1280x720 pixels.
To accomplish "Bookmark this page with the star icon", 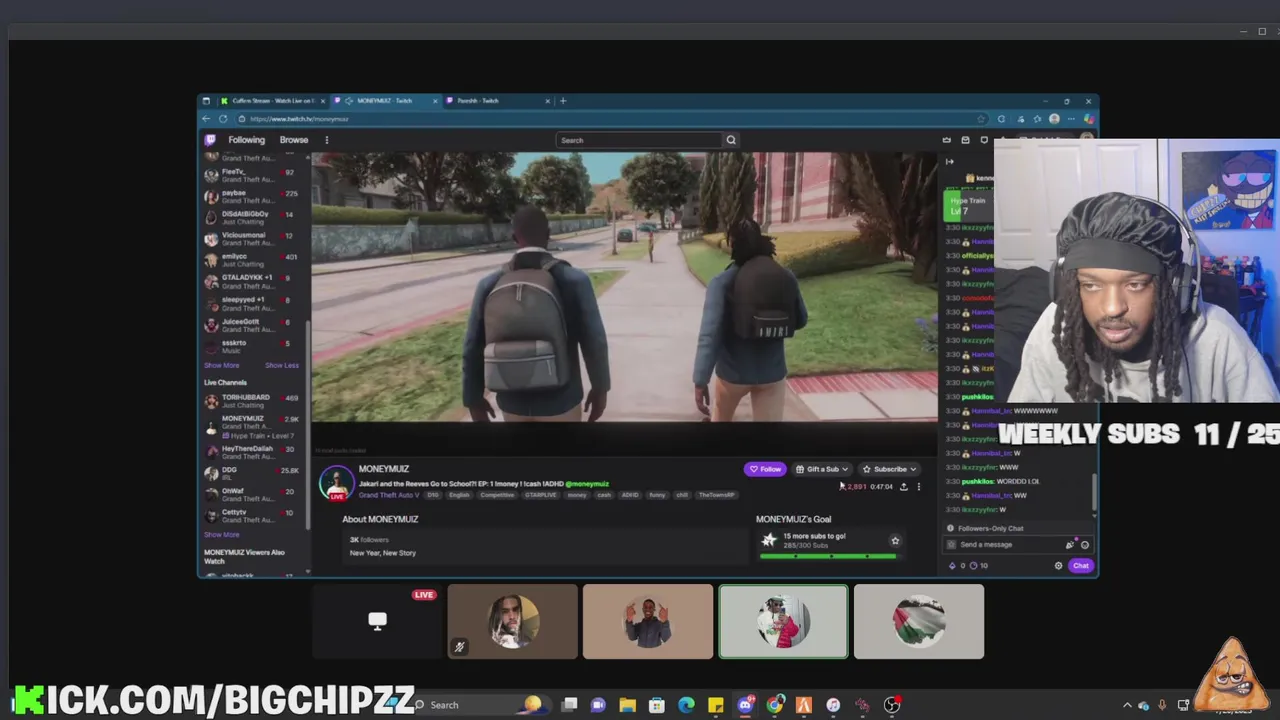I will pos(981,119).
